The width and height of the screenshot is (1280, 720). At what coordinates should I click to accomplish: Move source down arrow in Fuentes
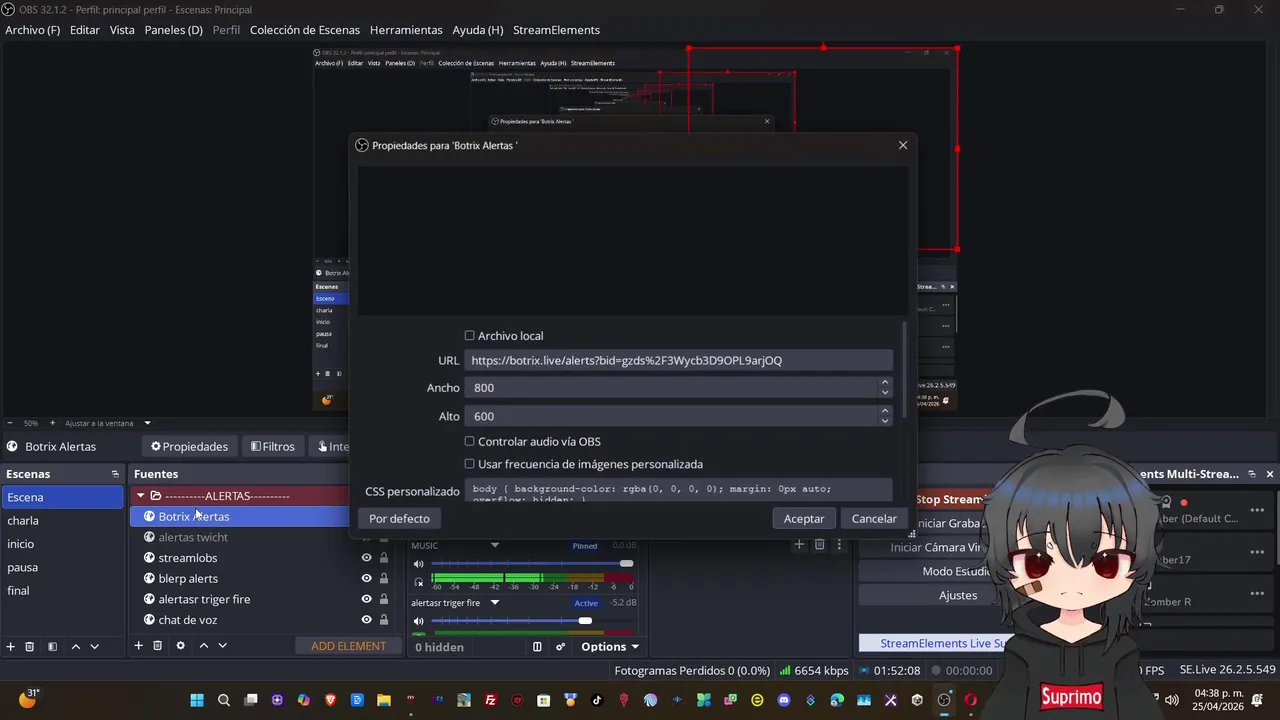(223, 646)
